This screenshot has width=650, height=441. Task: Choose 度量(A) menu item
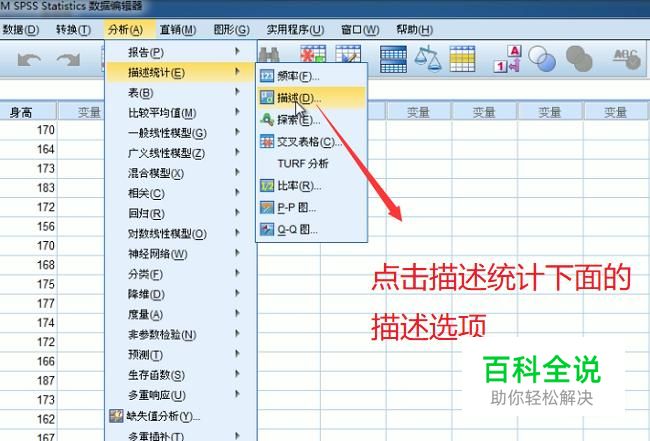181,315
